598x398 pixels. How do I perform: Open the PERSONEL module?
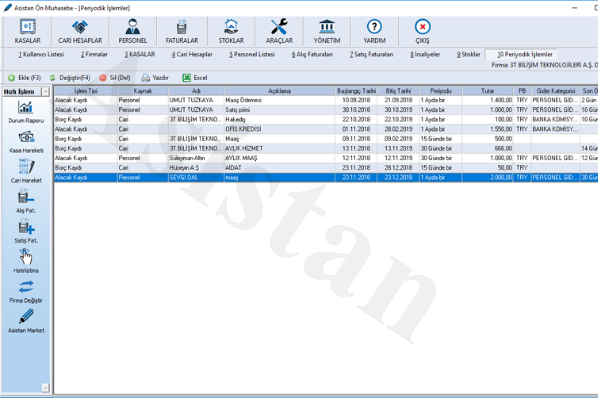click(x=132, y=31)
